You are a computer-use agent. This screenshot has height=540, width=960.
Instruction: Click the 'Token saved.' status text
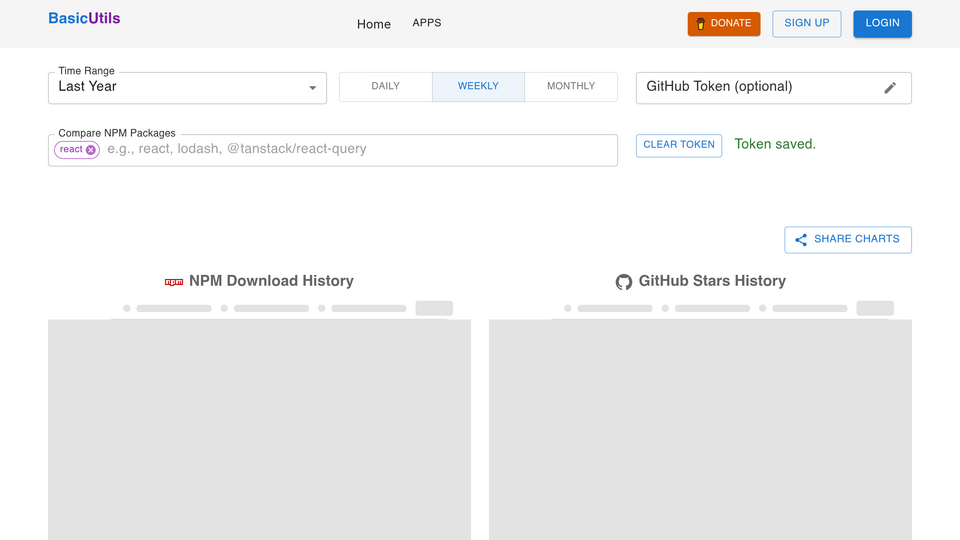click(x=775, y=144)
